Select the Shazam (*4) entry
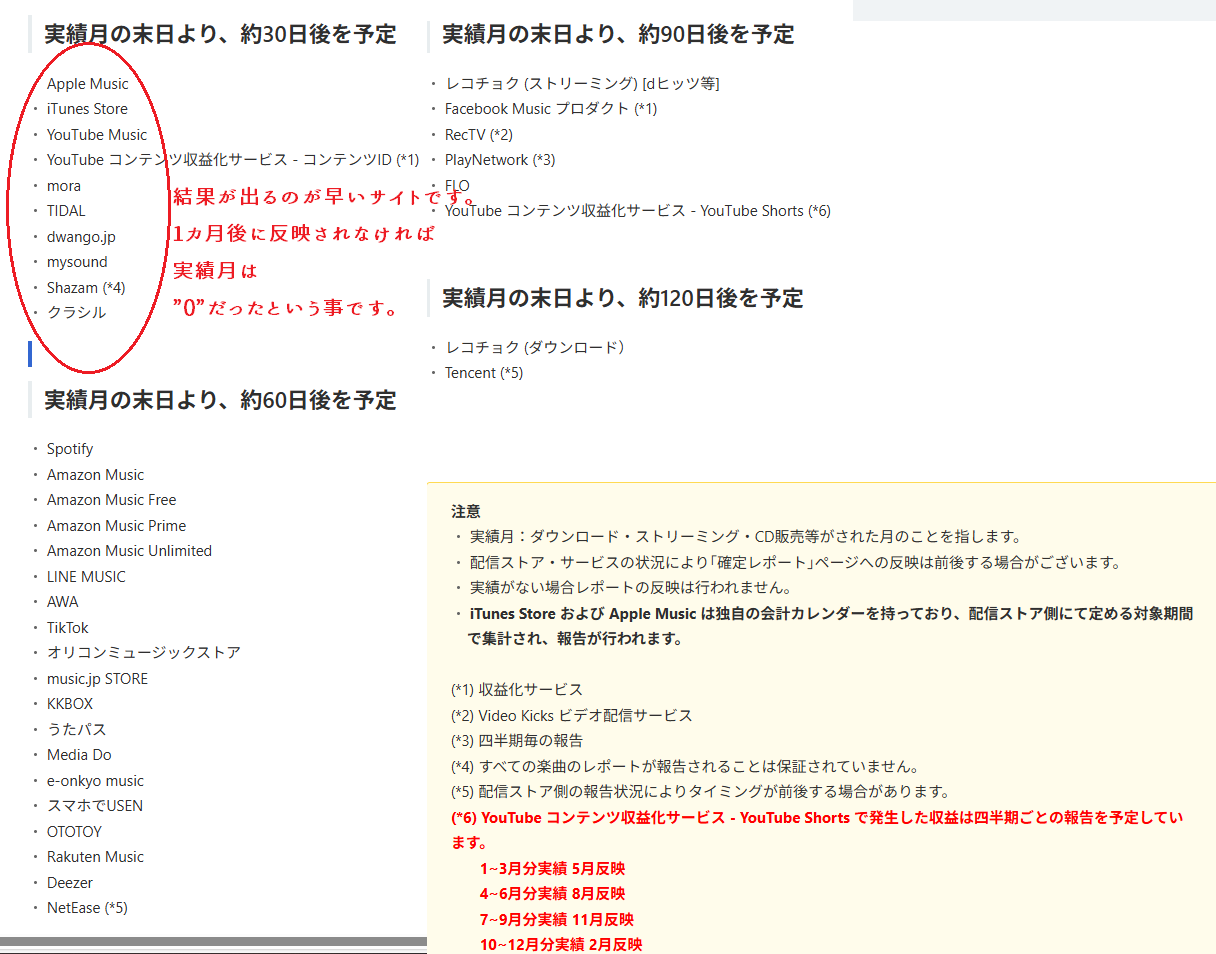Image resolution: width=1216 pixels, height=954 pixels. click(86, 288)
